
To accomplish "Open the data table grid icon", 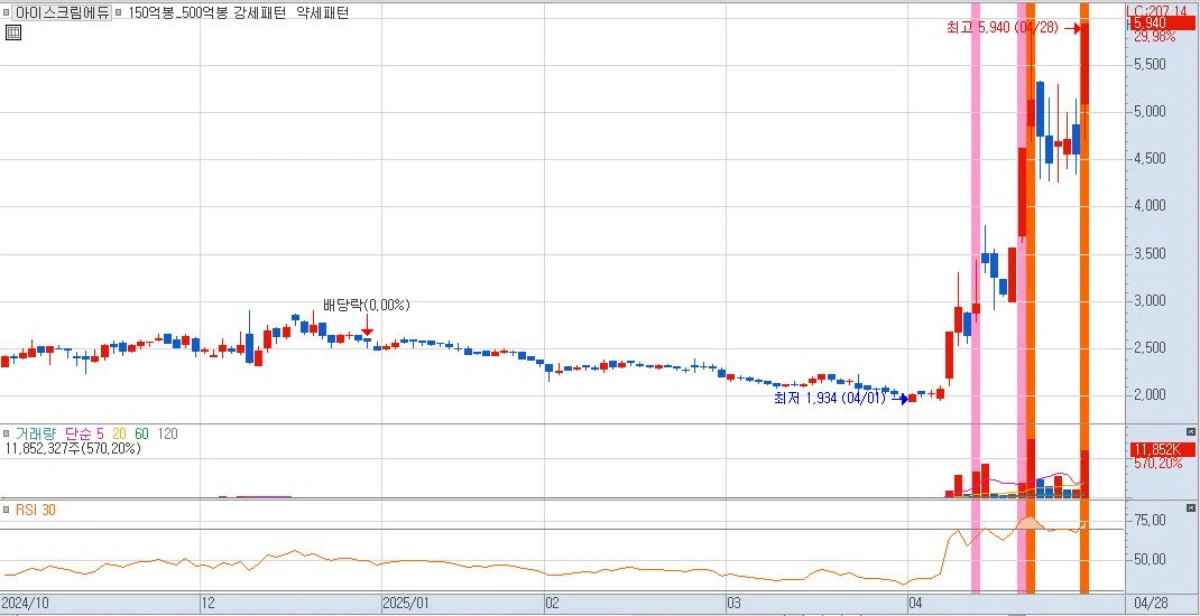I will coord(13,33).
